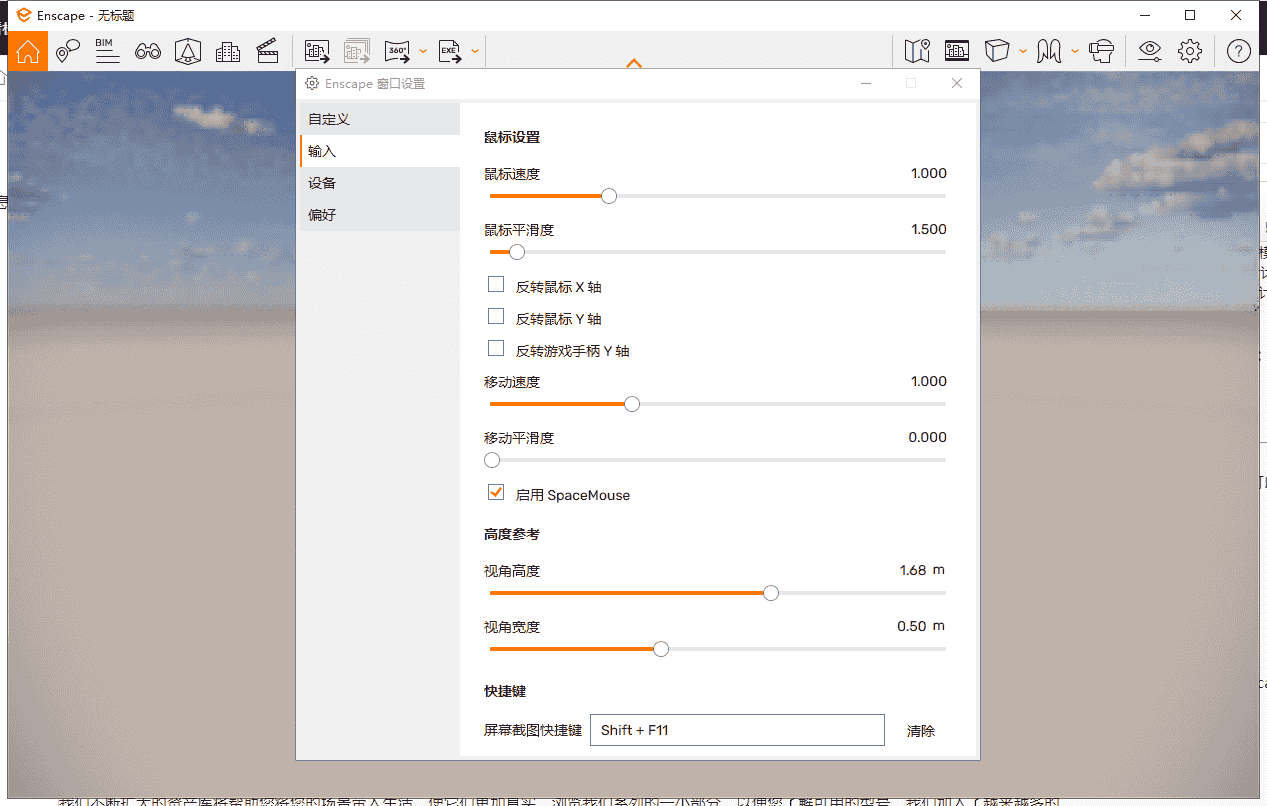Expand the EXE export dropdown arrow
This screenshot has height=806, width=1267.
pyautogui.click(x=475, y=51)
